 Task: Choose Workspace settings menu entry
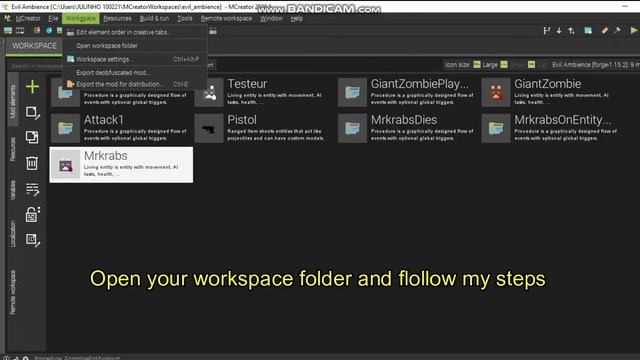tap(135, 59)
